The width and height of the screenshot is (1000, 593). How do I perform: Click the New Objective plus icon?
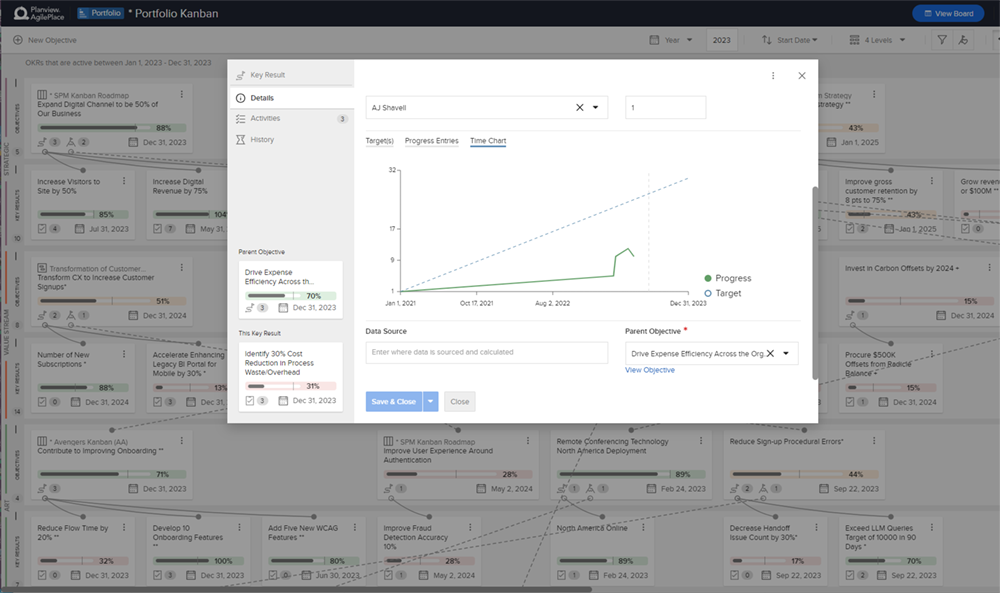pyautogui.click(x=17, y=40)
